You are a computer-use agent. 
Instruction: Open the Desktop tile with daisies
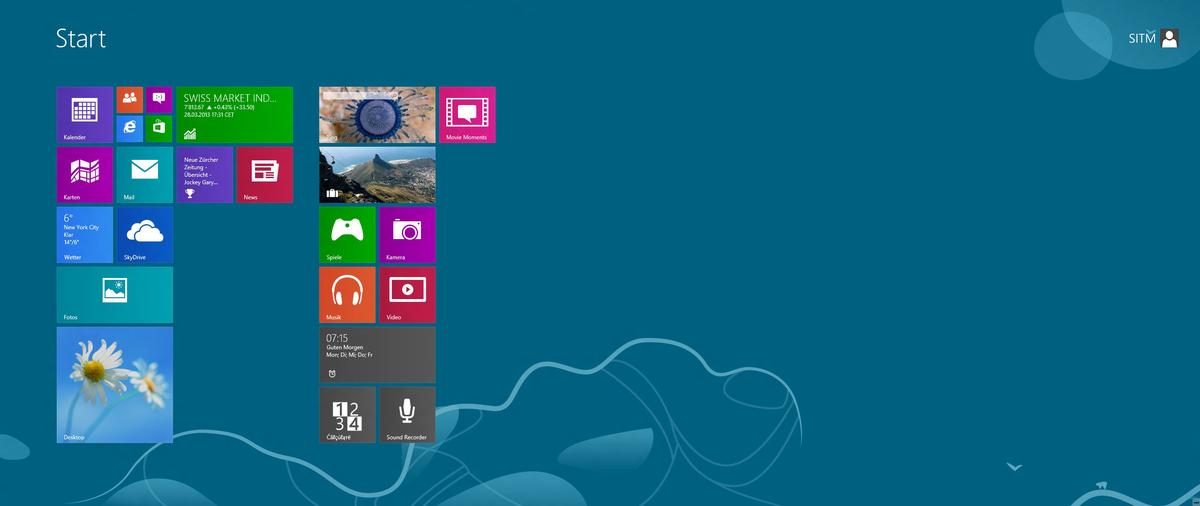pyautogui.click(x=115, y=385)
